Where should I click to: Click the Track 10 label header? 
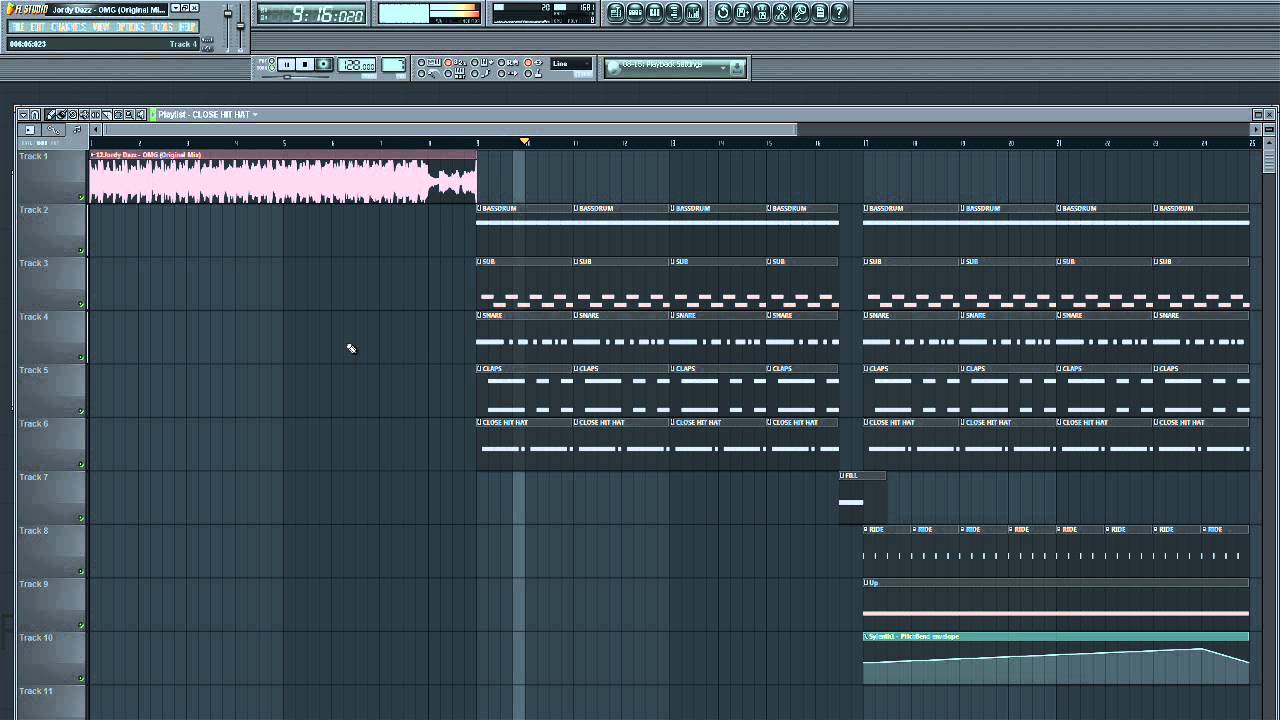coord(35,637)
